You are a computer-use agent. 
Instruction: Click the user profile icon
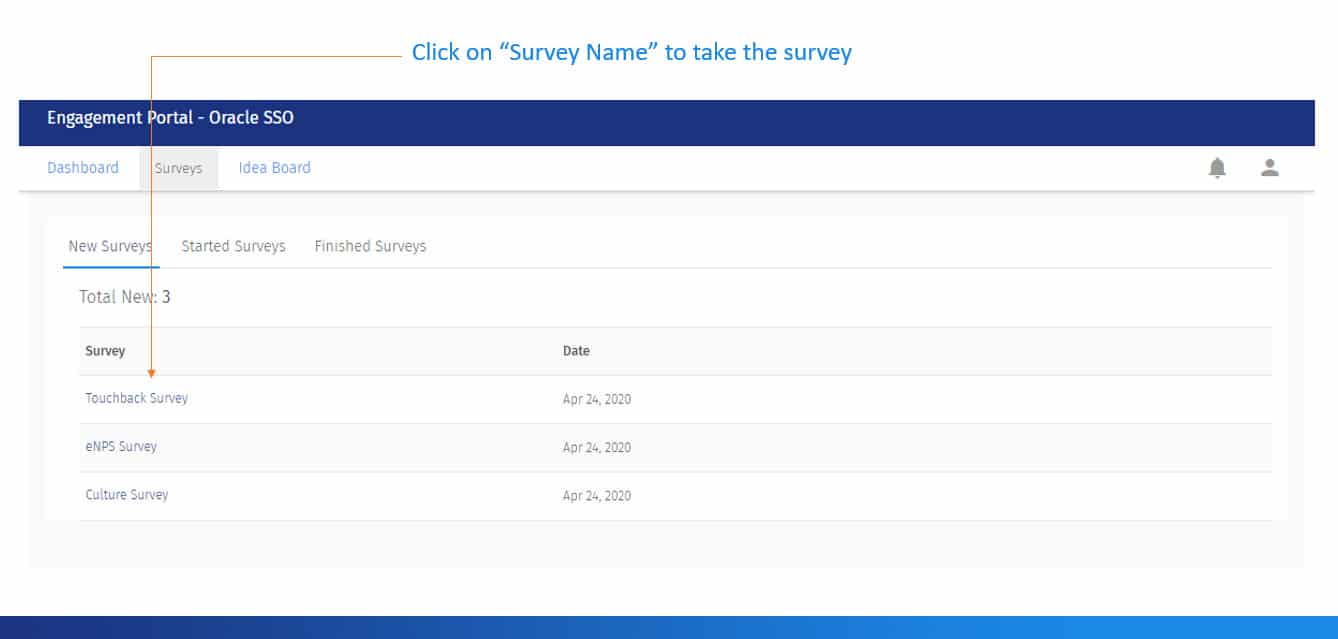(1270, 168)
